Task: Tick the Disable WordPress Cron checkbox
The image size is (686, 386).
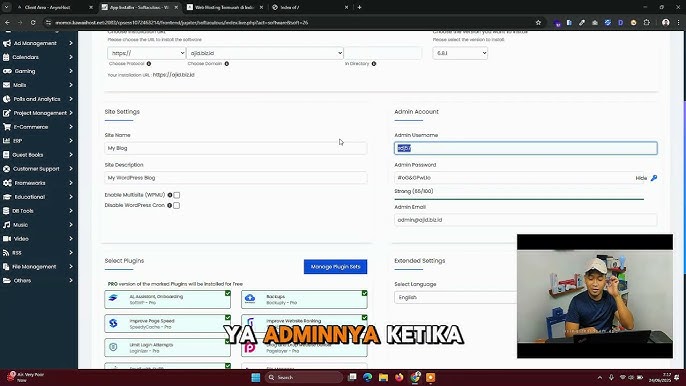Action: [176, 205]
